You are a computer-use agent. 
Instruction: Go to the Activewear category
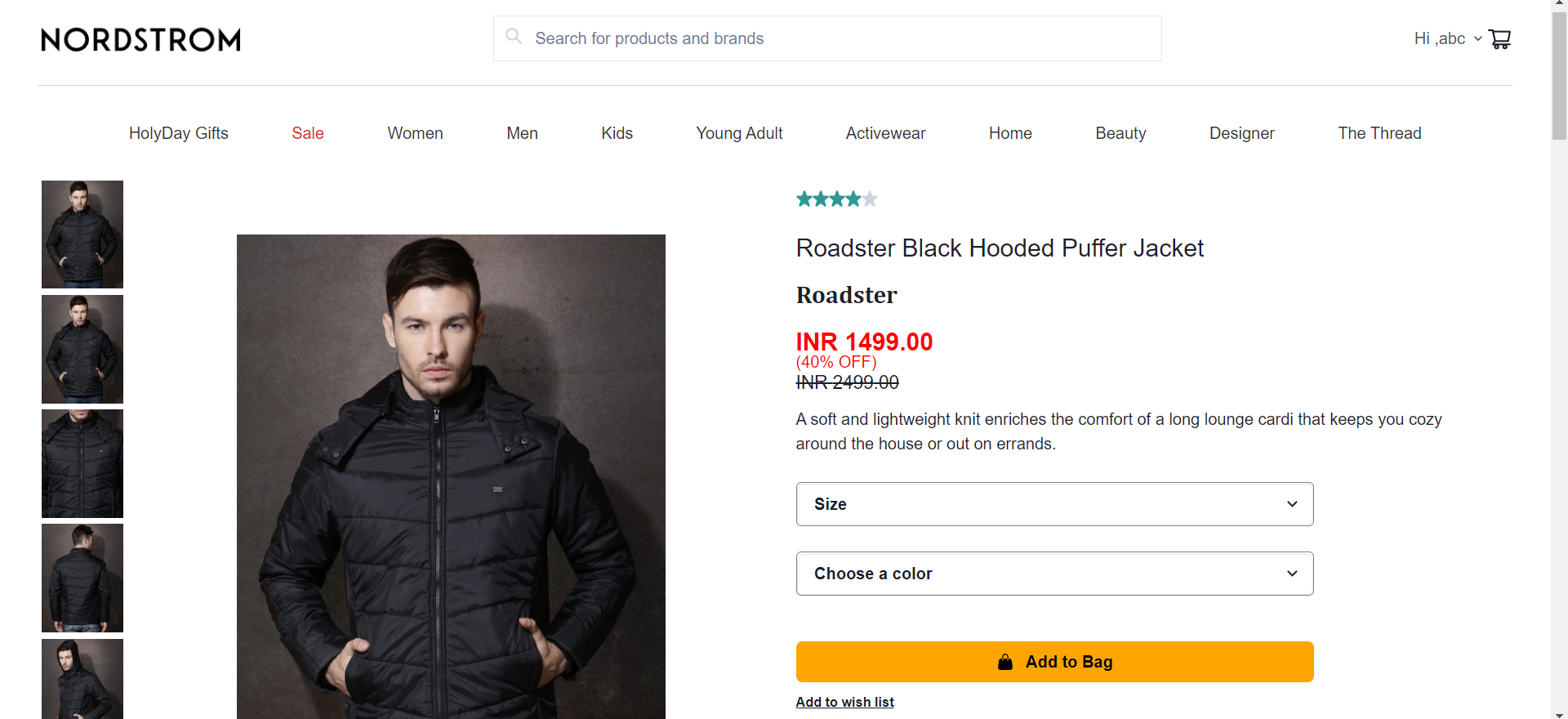pos(885,133)
